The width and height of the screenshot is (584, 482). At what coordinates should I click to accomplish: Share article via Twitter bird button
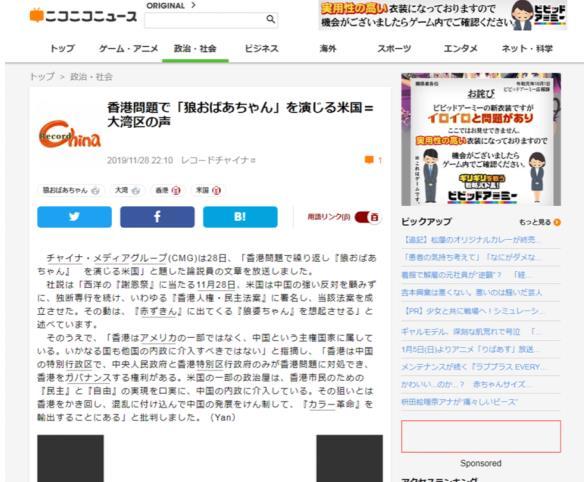(x=74, y=216)
